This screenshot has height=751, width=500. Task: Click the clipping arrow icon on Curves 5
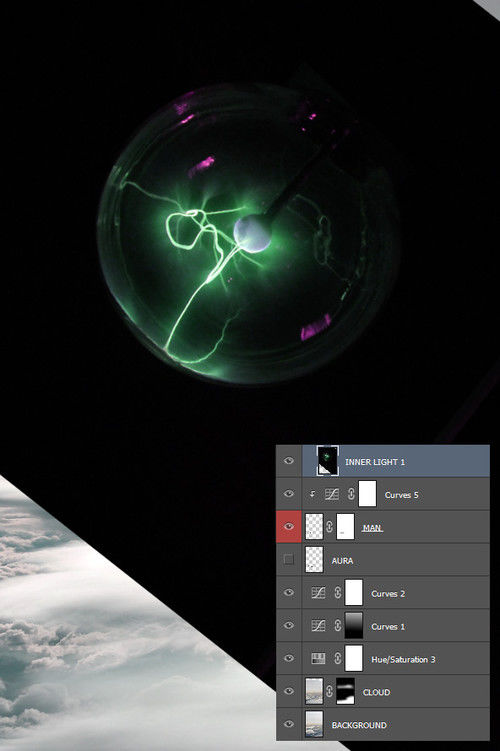312,494
